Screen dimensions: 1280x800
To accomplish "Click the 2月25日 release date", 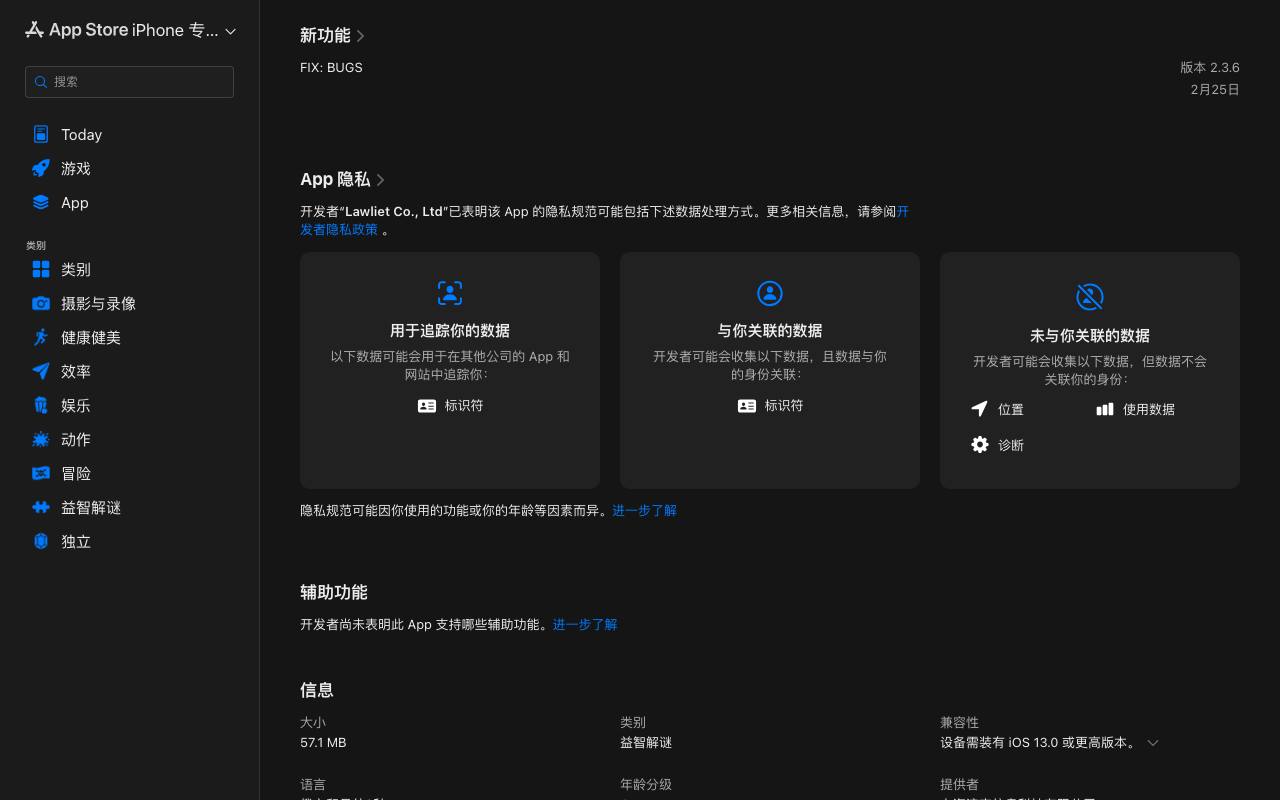I will [x=1215, y=90].
